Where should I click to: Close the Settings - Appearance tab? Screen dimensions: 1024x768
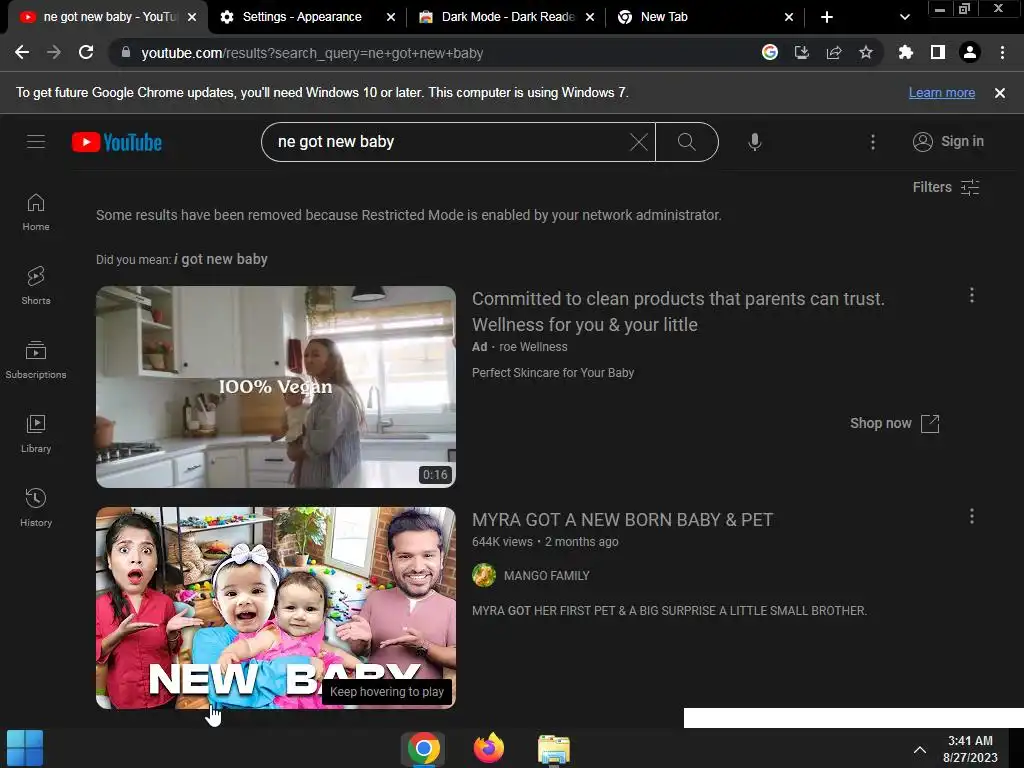(391, 17)
